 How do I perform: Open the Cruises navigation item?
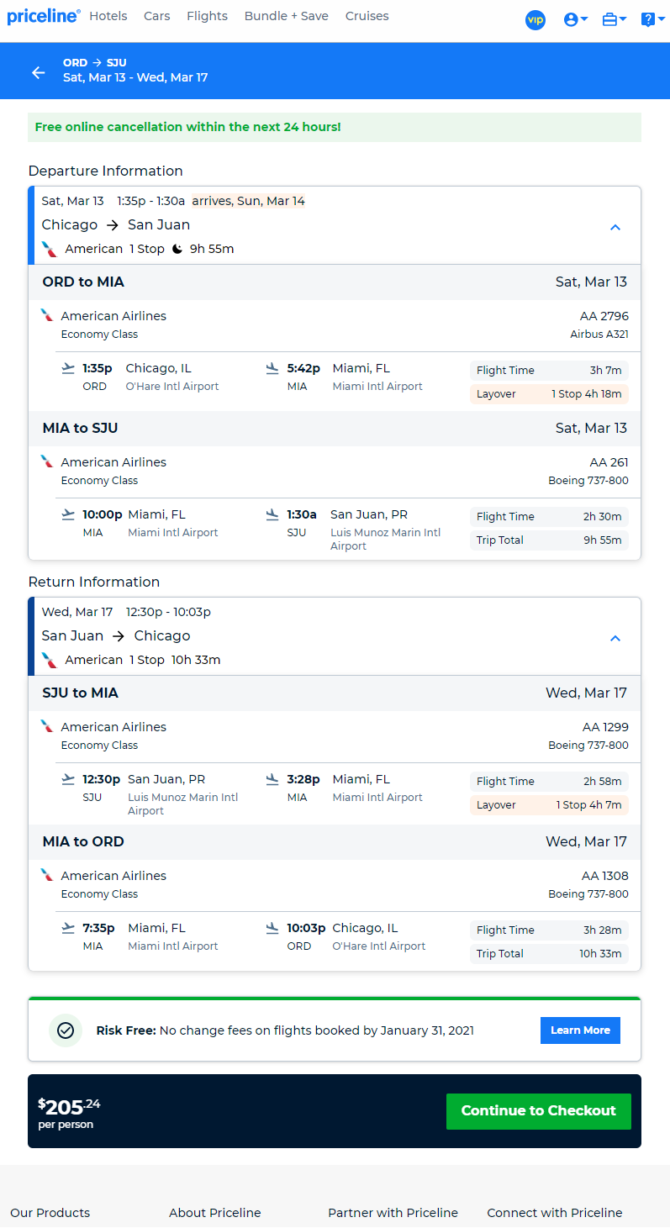coord(367,16)
